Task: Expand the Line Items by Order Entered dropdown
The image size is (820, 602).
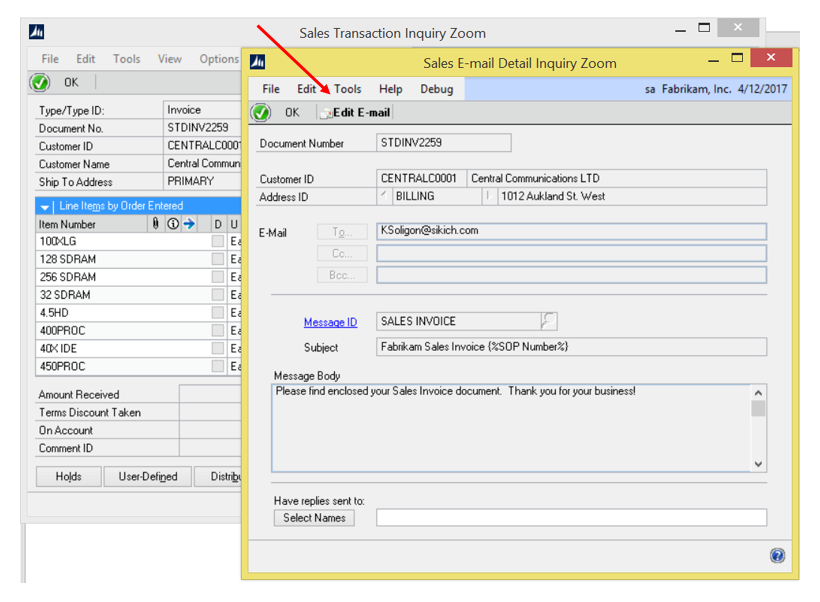Action: [46, 206]
